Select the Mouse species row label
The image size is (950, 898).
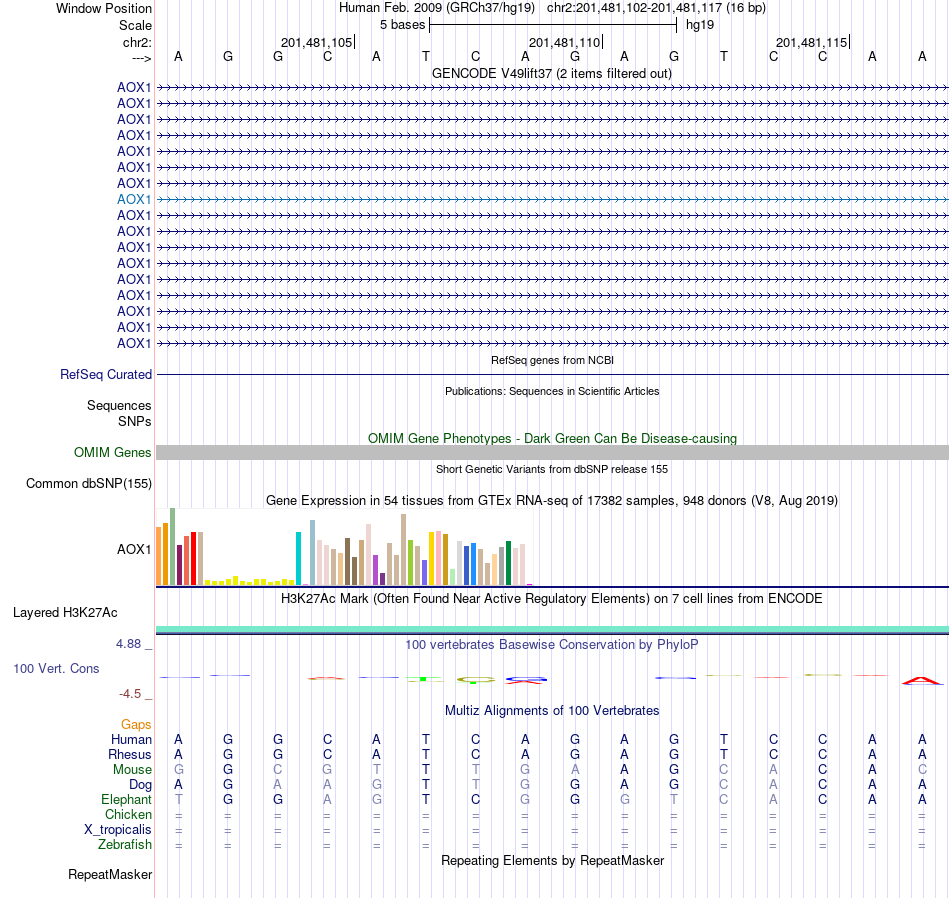[x=132, y=770]
